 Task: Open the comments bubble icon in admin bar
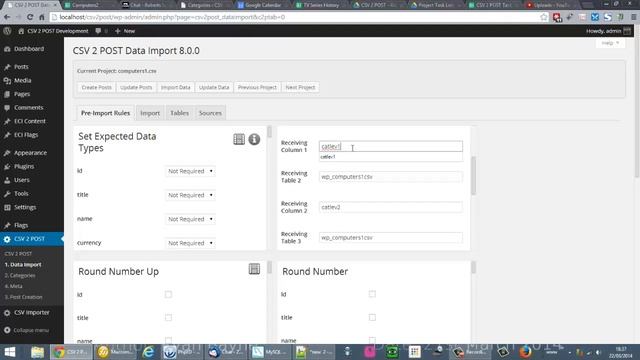point(98,31)
